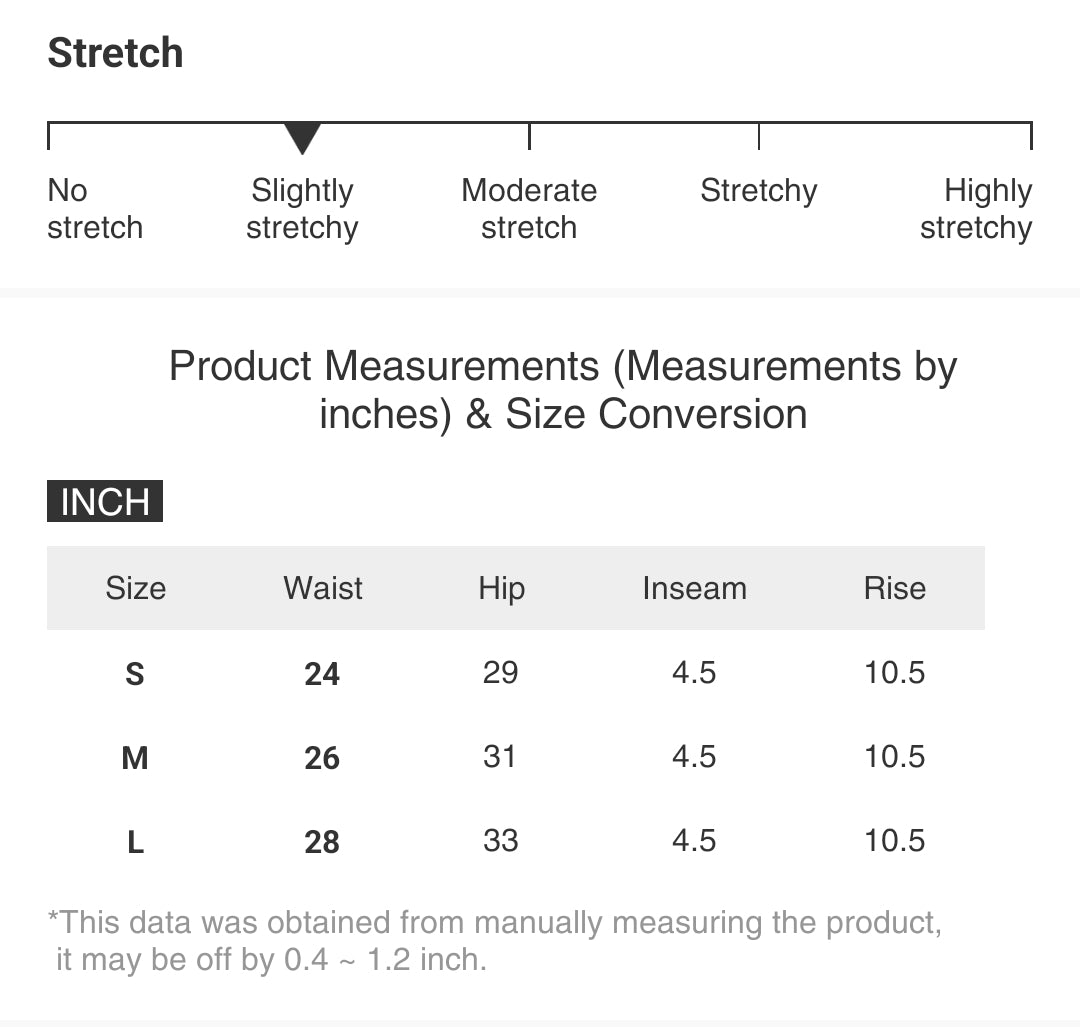Select size M row label

(135, 758)
